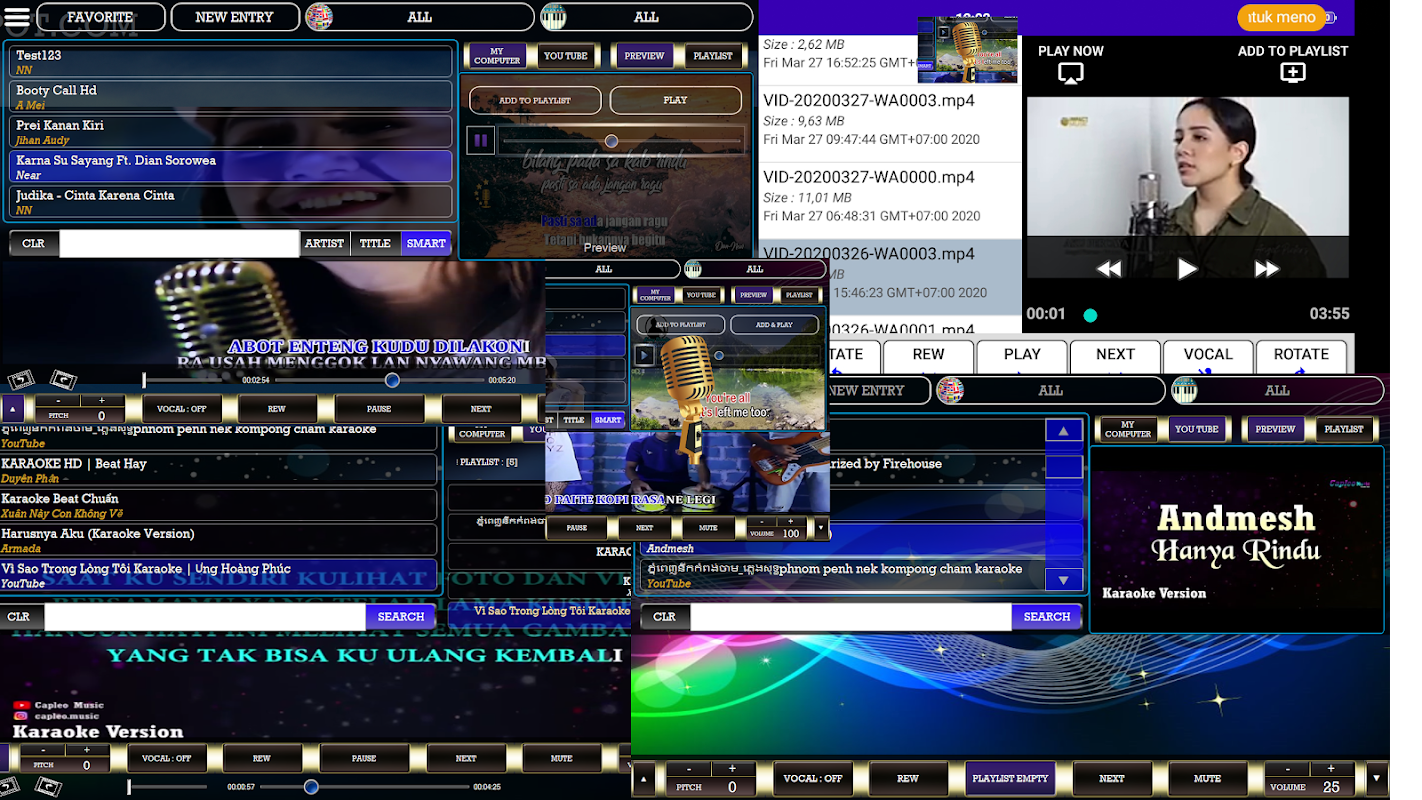
Task: Raise volume with plus beside 25
Action: (x=1330, y=769)
